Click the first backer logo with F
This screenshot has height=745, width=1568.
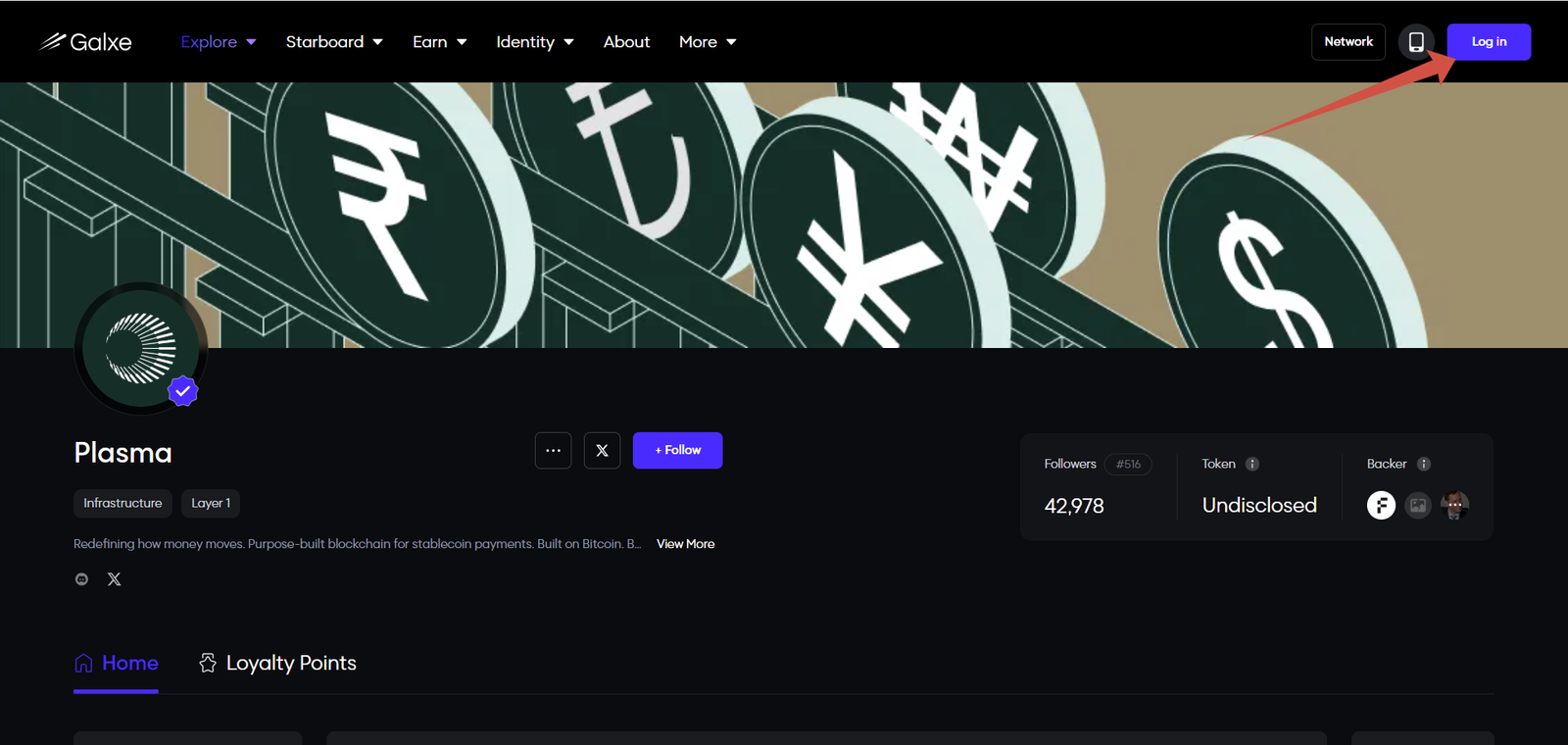(x=1381, y=506)
